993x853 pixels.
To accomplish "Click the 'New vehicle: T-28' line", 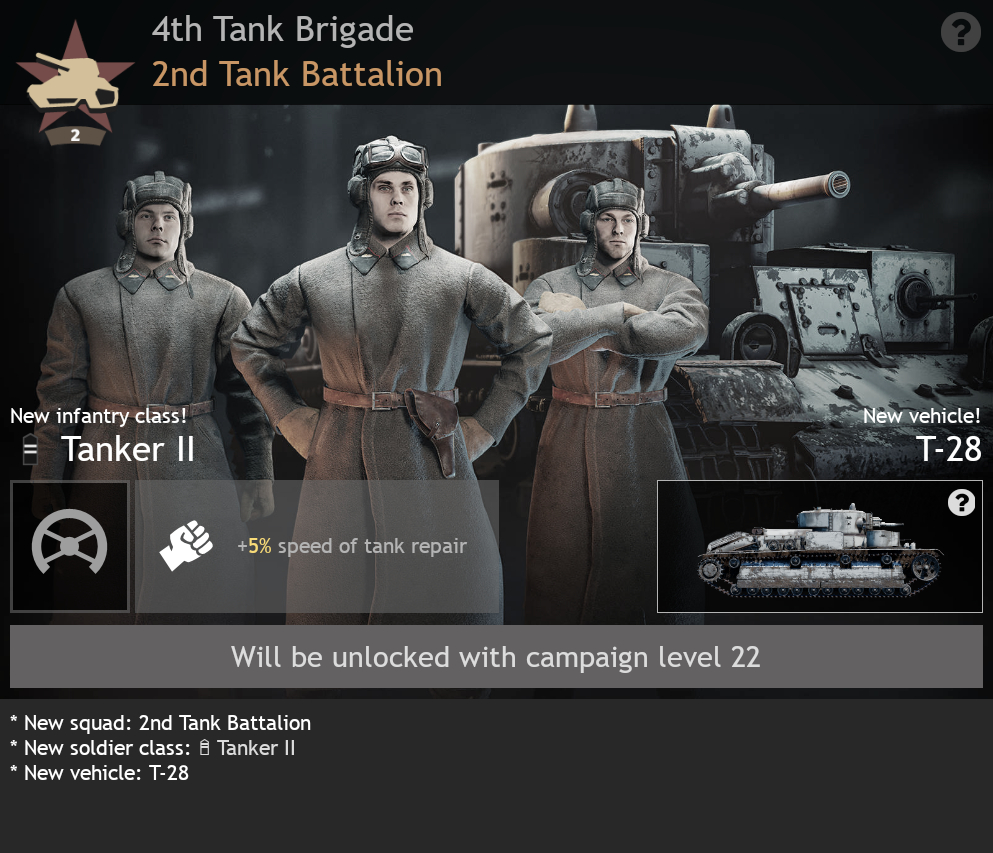I will pos(99,773).
